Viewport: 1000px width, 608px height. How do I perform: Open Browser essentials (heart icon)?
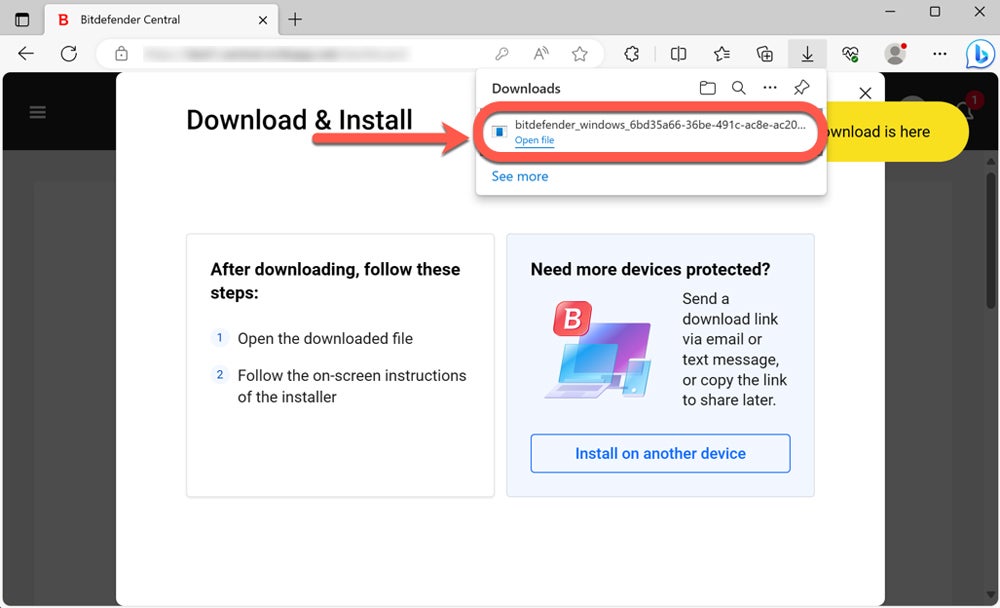tap(849, 54)
